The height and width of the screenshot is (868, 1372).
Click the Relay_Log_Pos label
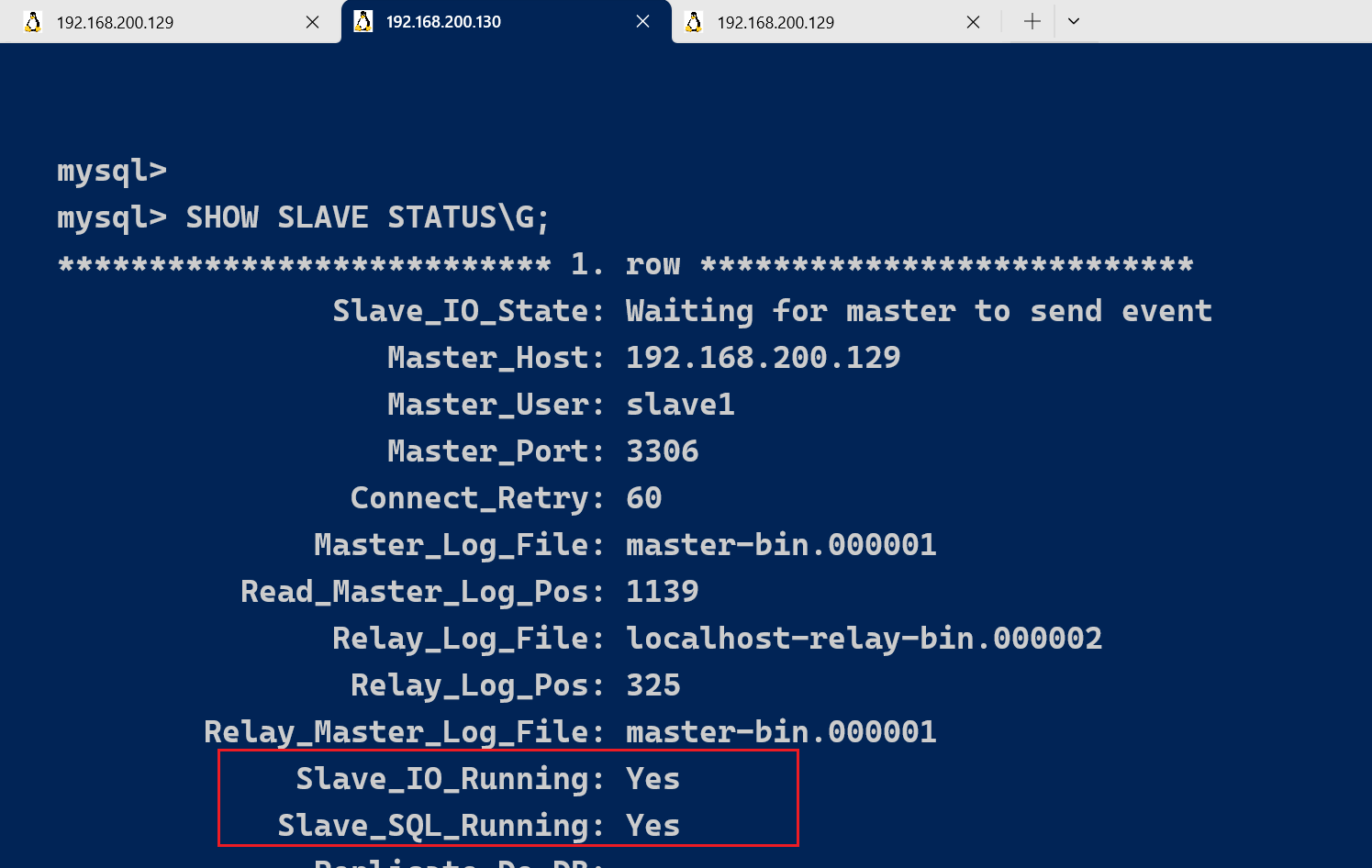pyautogui.click(x=478, y=685)
